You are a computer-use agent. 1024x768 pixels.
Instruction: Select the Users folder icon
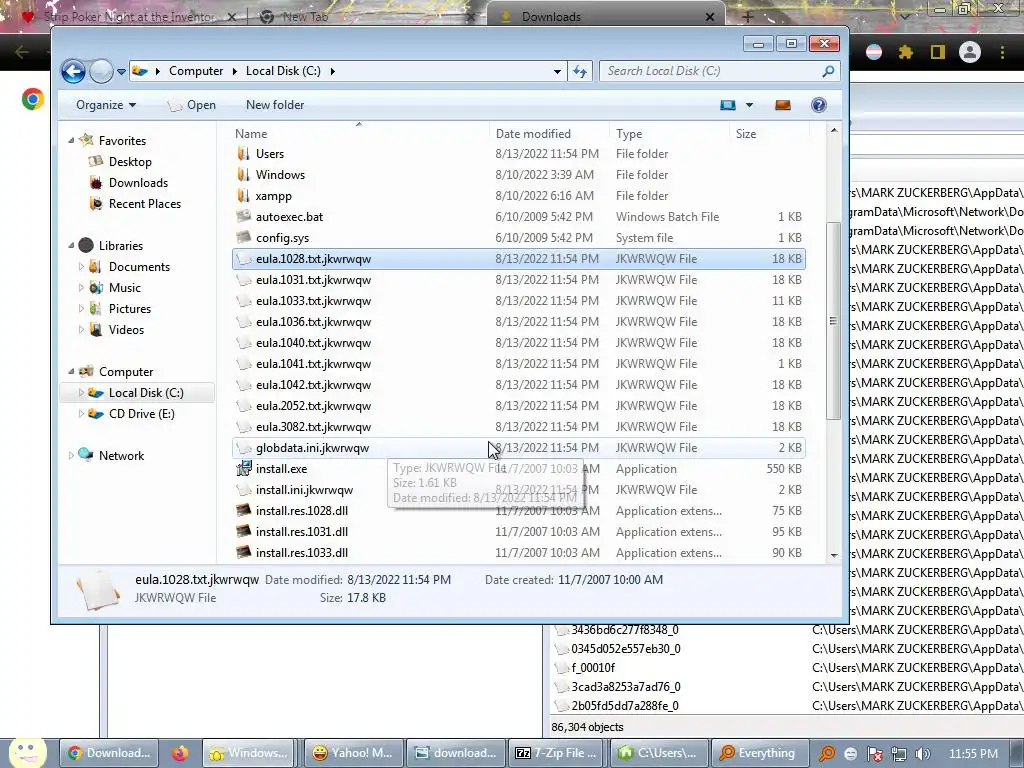[244, 154]
